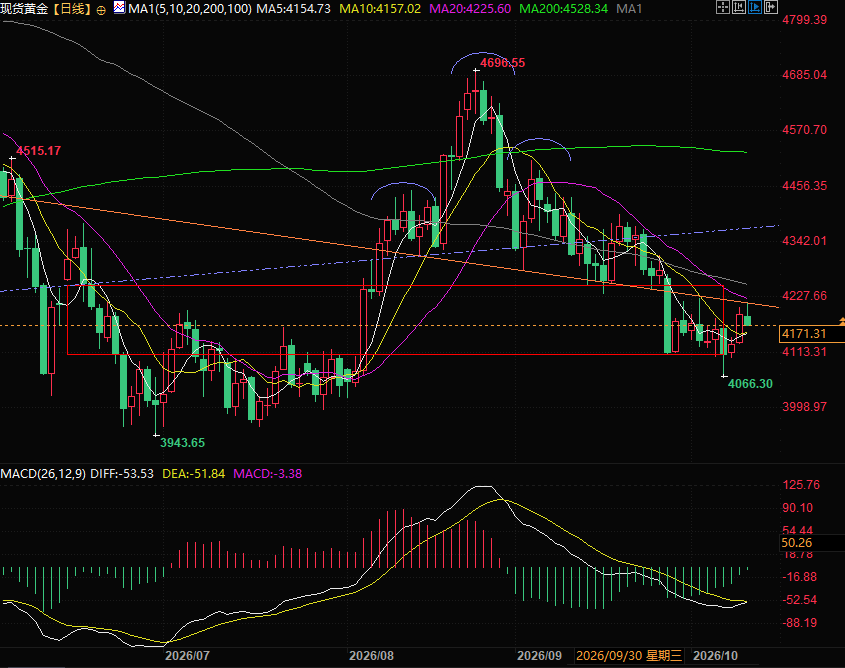Image resolution: width=845 pixels, height=668 pixels.
Task: Open MACD(26,12,9) parameter settings
Action: [x=43, y=474]
